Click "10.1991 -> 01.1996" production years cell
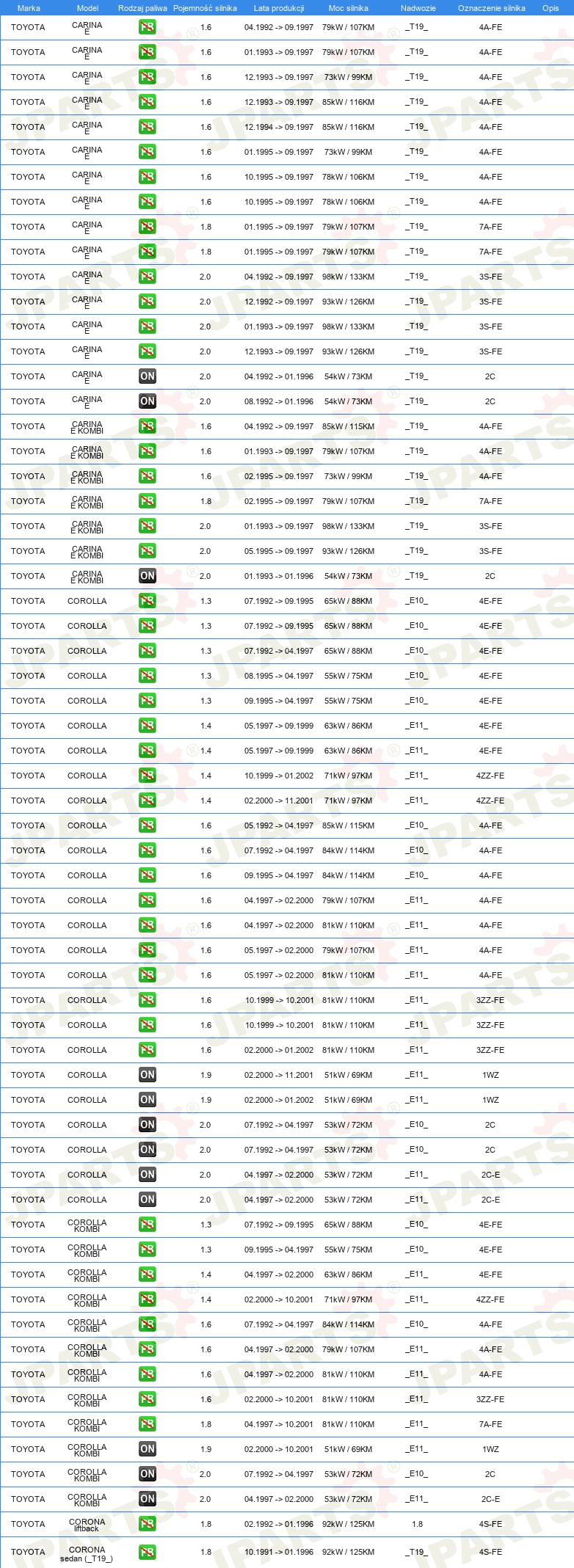The height and width of the screenshot is (1568, 574). (x=279, y=1552)
